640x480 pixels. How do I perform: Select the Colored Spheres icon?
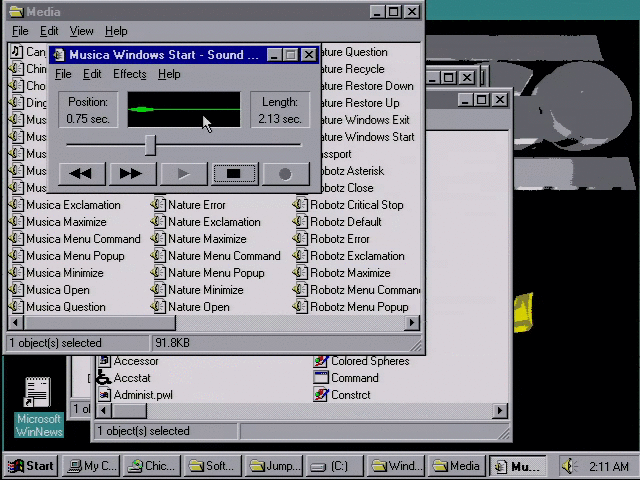pos(321,361)
